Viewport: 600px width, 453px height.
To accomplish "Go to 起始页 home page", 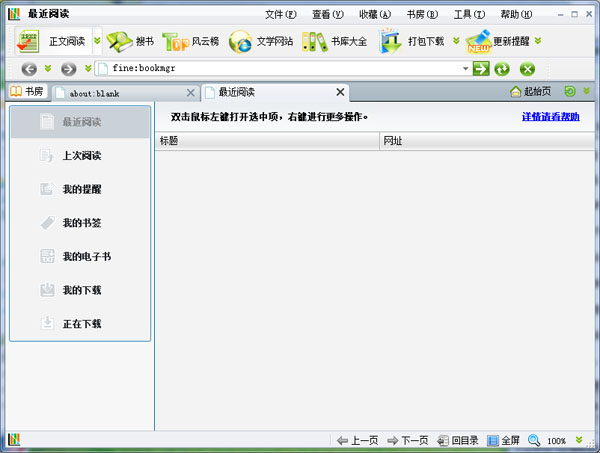I will point(531,91).
